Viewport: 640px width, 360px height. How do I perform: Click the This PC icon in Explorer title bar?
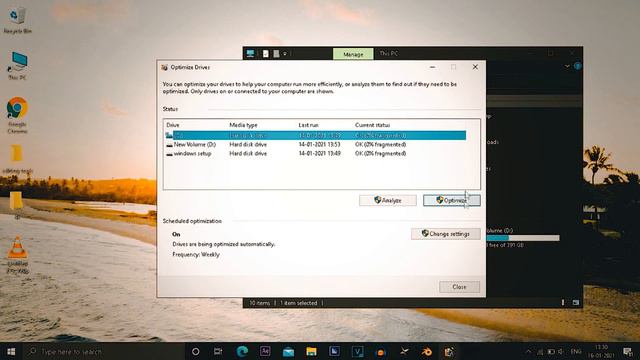pos(250,53)
